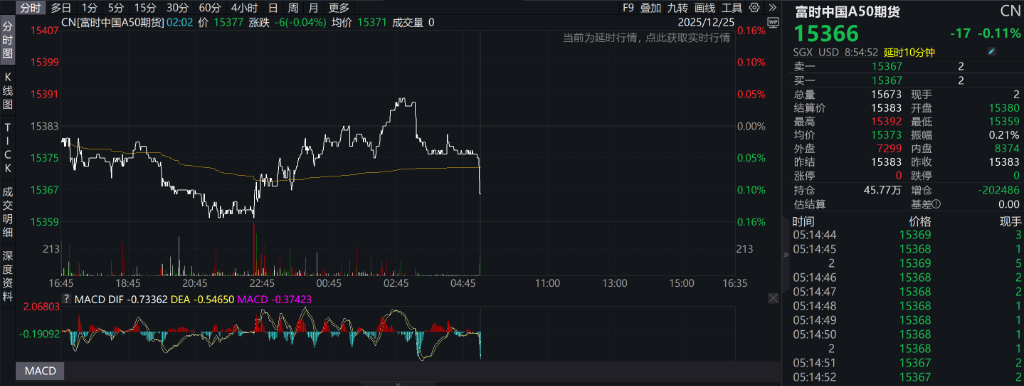Click the pencil edit icon beside 延时10分钟

coord(991,51)
